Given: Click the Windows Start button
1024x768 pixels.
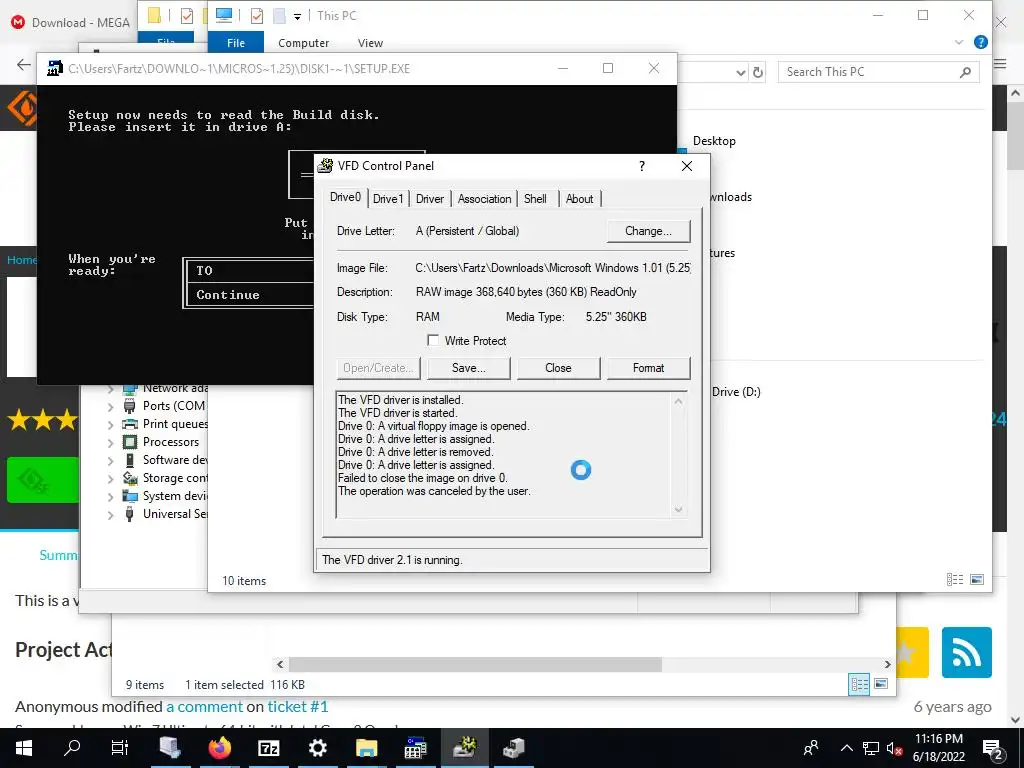Looking at the screenshot, I should click(x=24, y=748).
